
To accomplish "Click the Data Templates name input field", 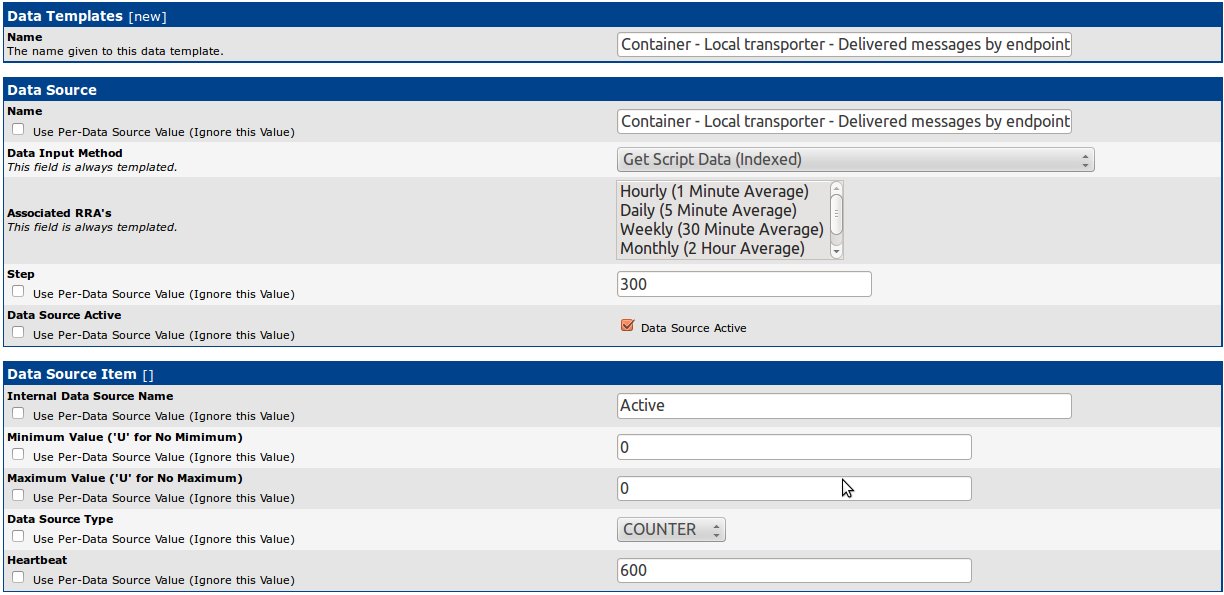I will (844, 45).
